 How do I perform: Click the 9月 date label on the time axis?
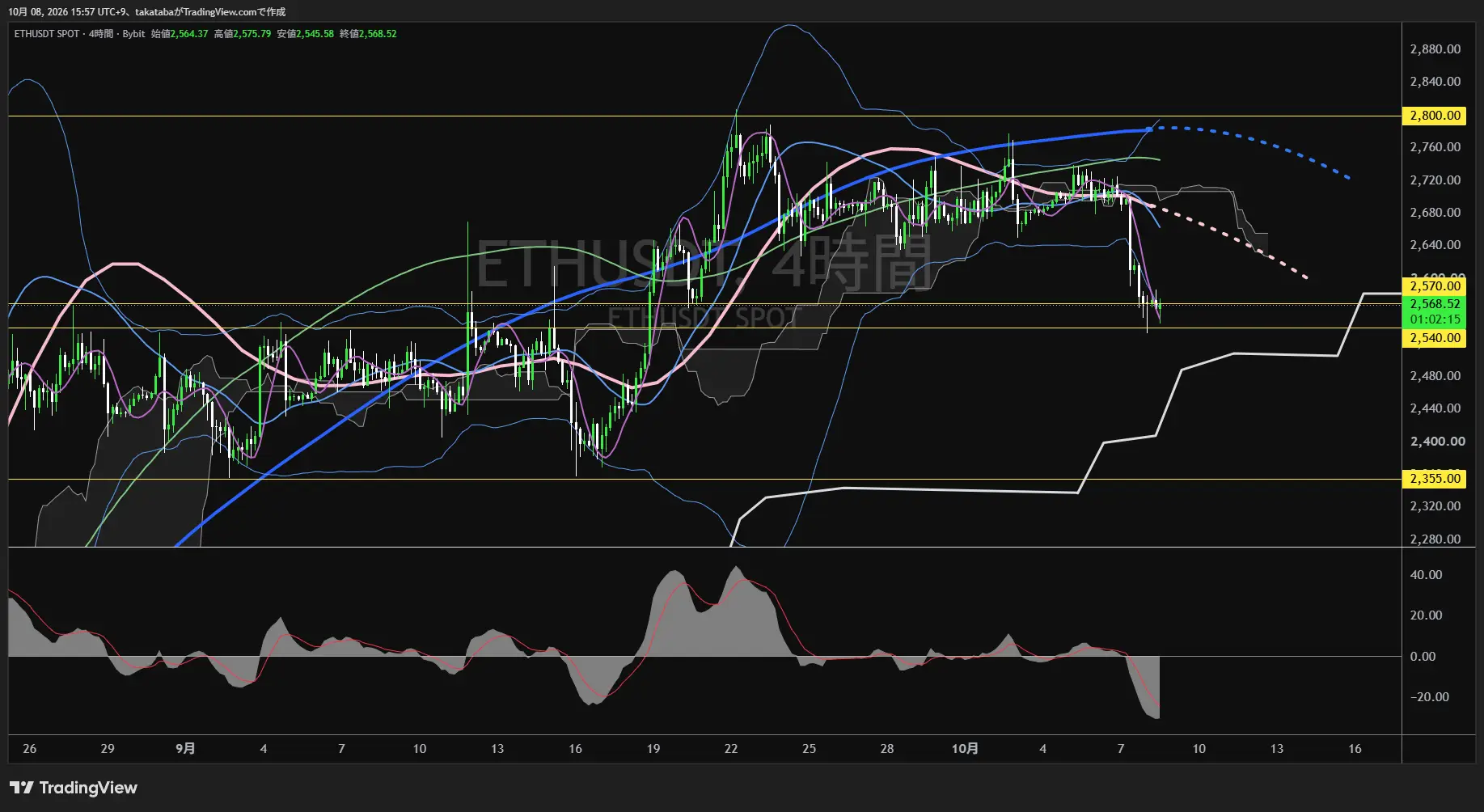[185, 749]
